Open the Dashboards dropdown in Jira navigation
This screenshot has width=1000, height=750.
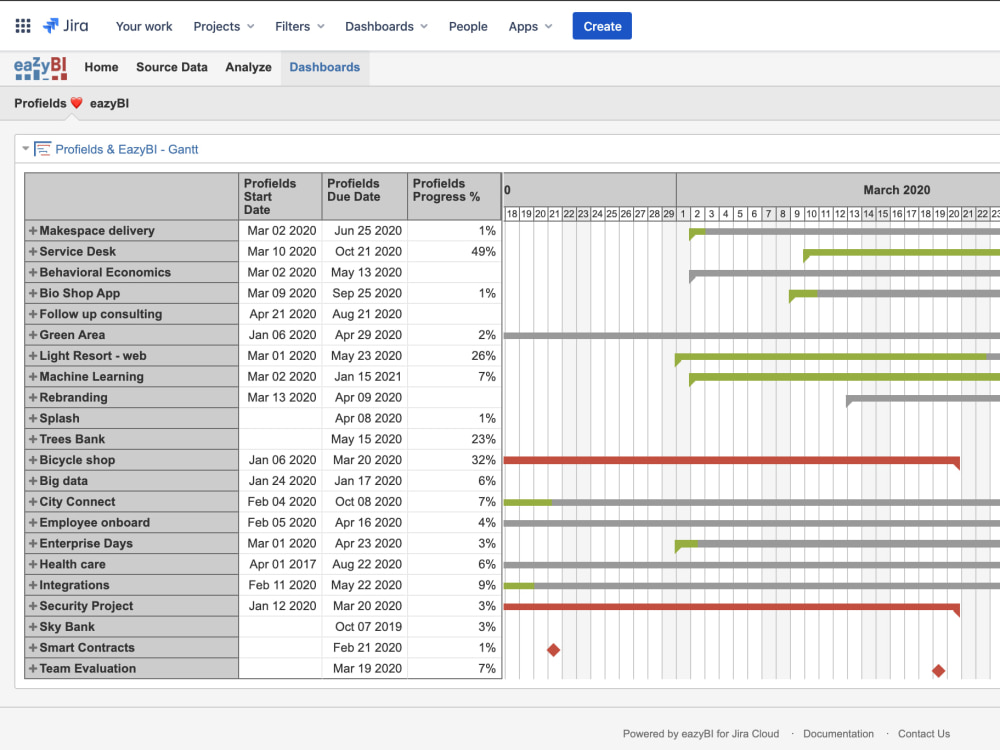[386, 26]
